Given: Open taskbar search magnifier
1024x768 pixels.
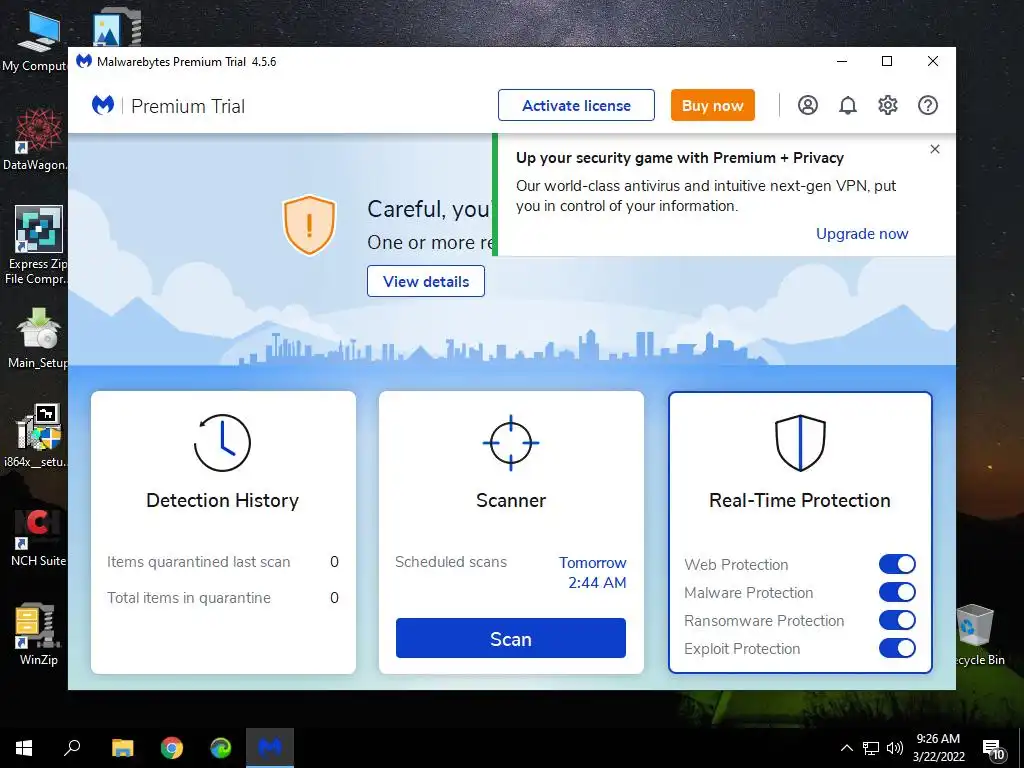Looking at the screenshot, I should coord(72,748).
